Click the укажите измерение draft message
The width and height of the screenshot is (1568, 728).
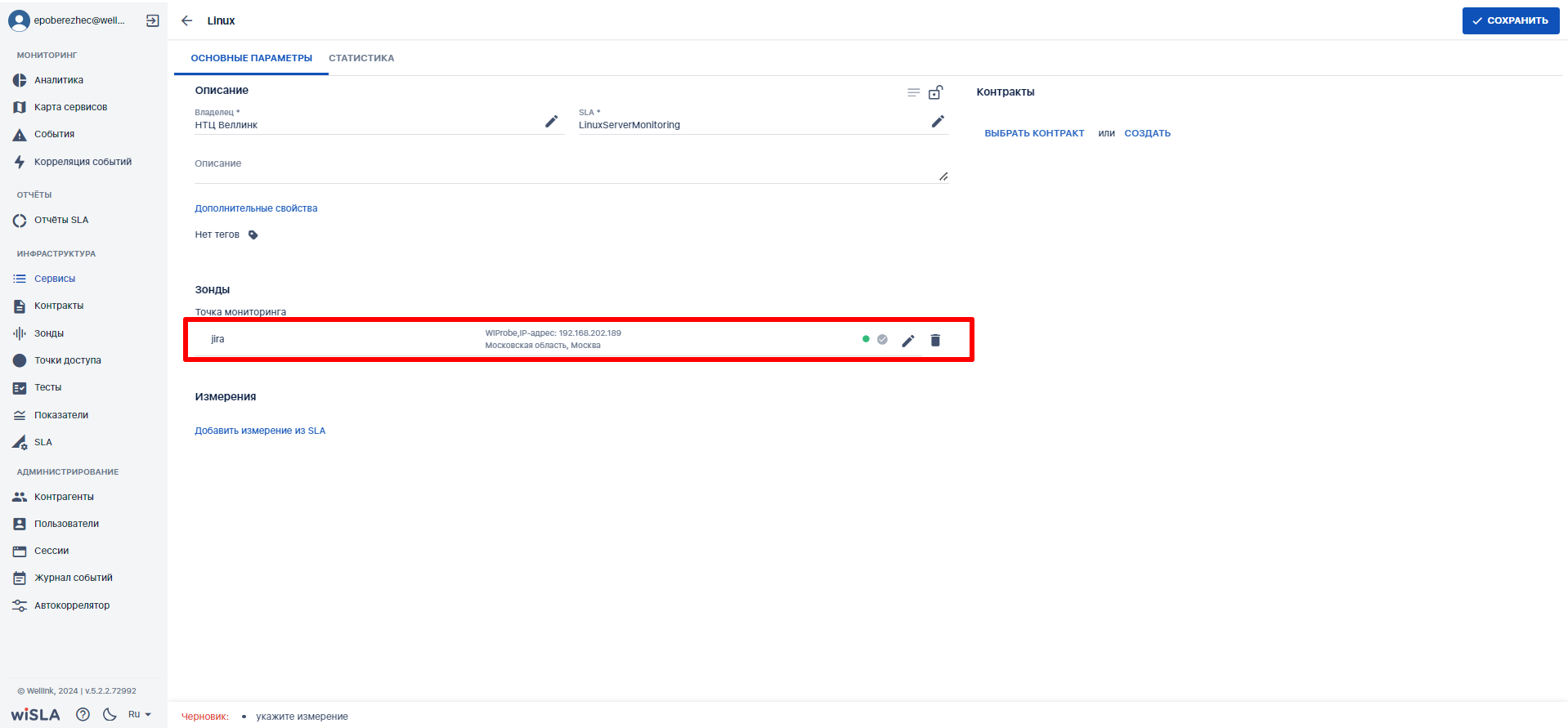(x=302, y=717)
